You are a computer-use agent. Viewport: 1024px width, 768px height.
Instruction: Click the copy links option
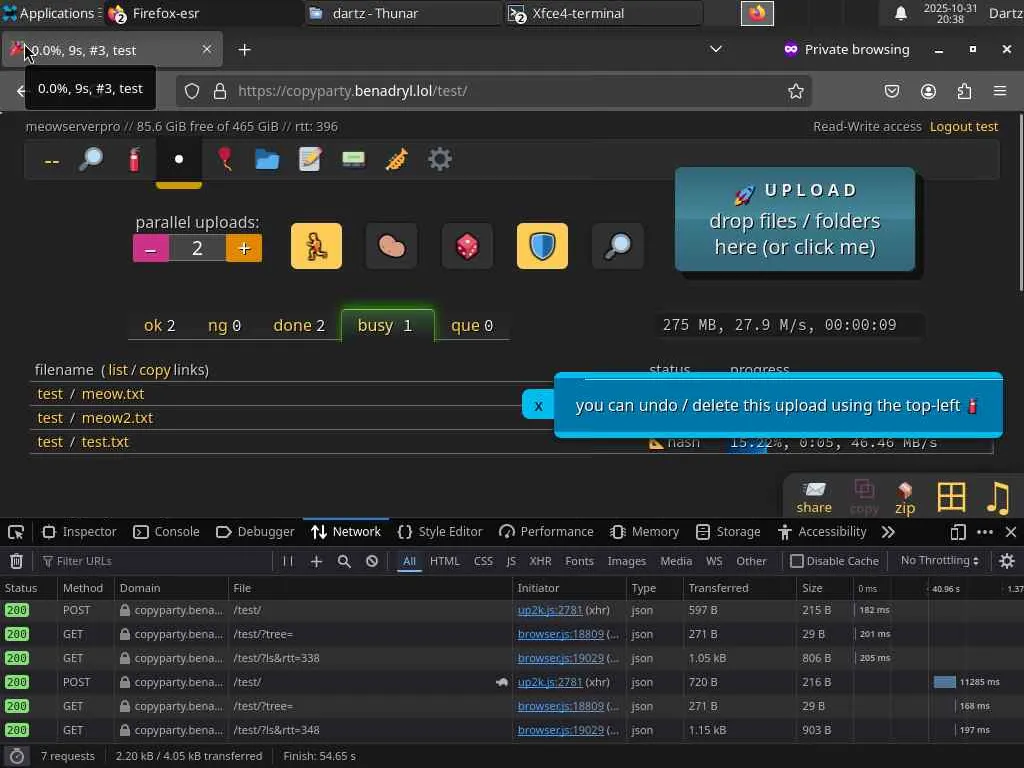tap(155, 370)
